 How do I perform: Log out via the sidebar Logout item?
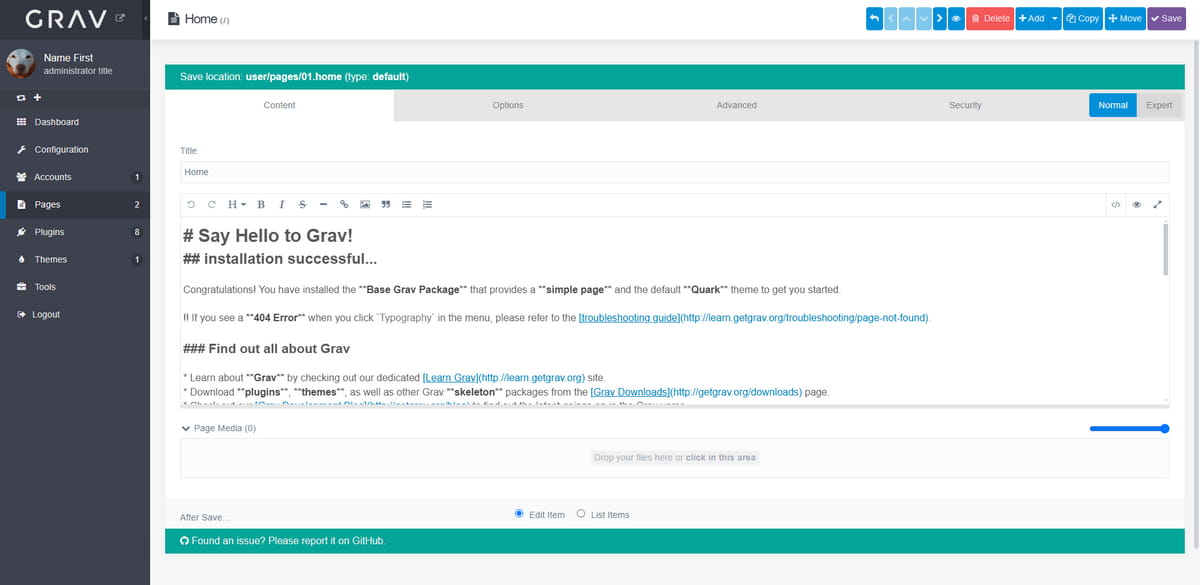coord(75,315)
